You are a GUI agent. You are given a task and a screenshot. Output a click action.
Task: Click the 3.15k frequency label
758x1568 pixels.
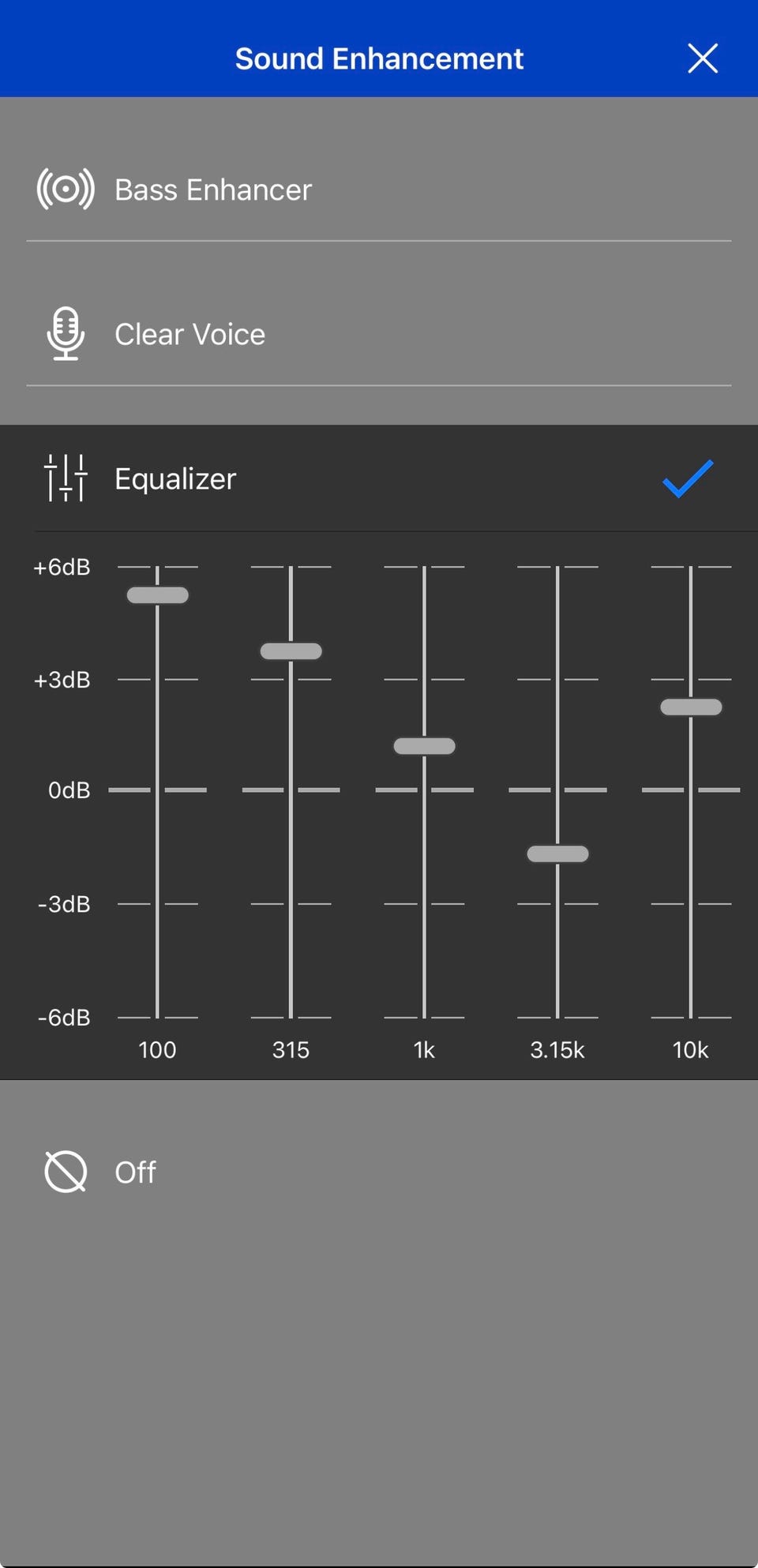coord(557,1050)
